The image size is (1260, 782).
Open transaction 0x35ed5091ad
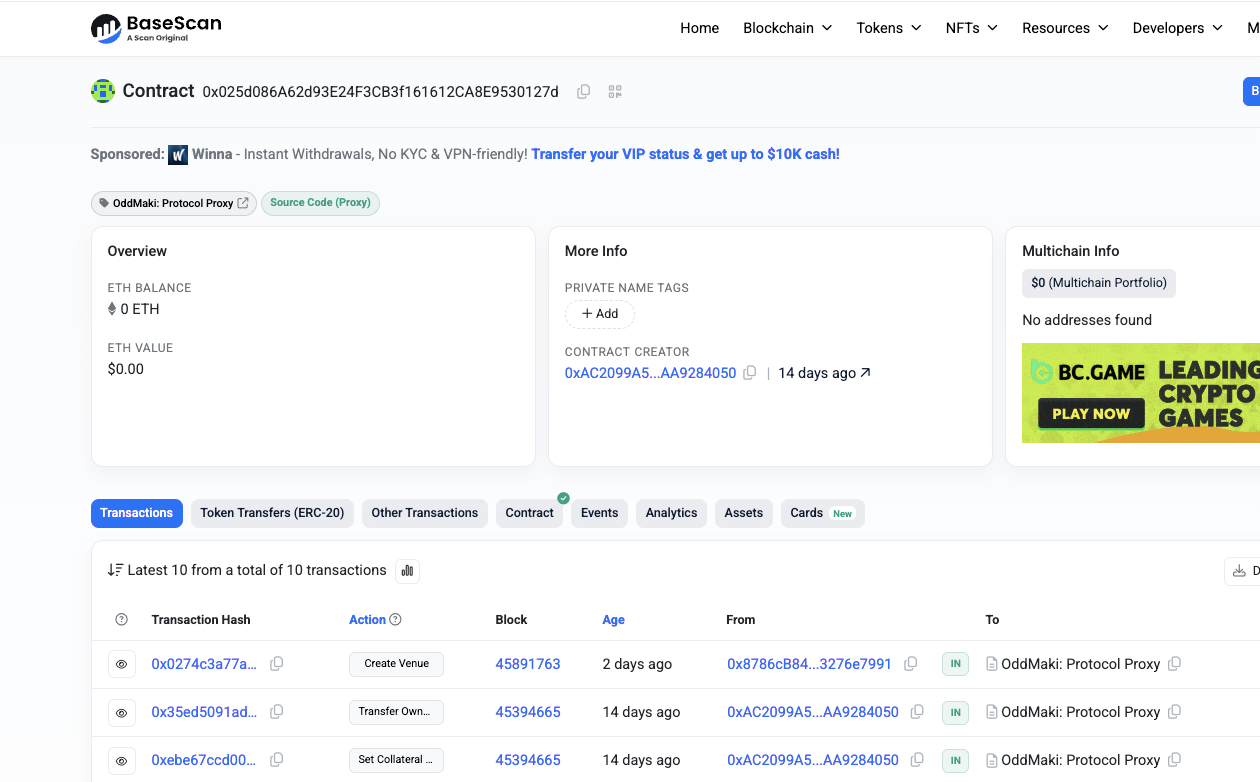coord(204,712)
